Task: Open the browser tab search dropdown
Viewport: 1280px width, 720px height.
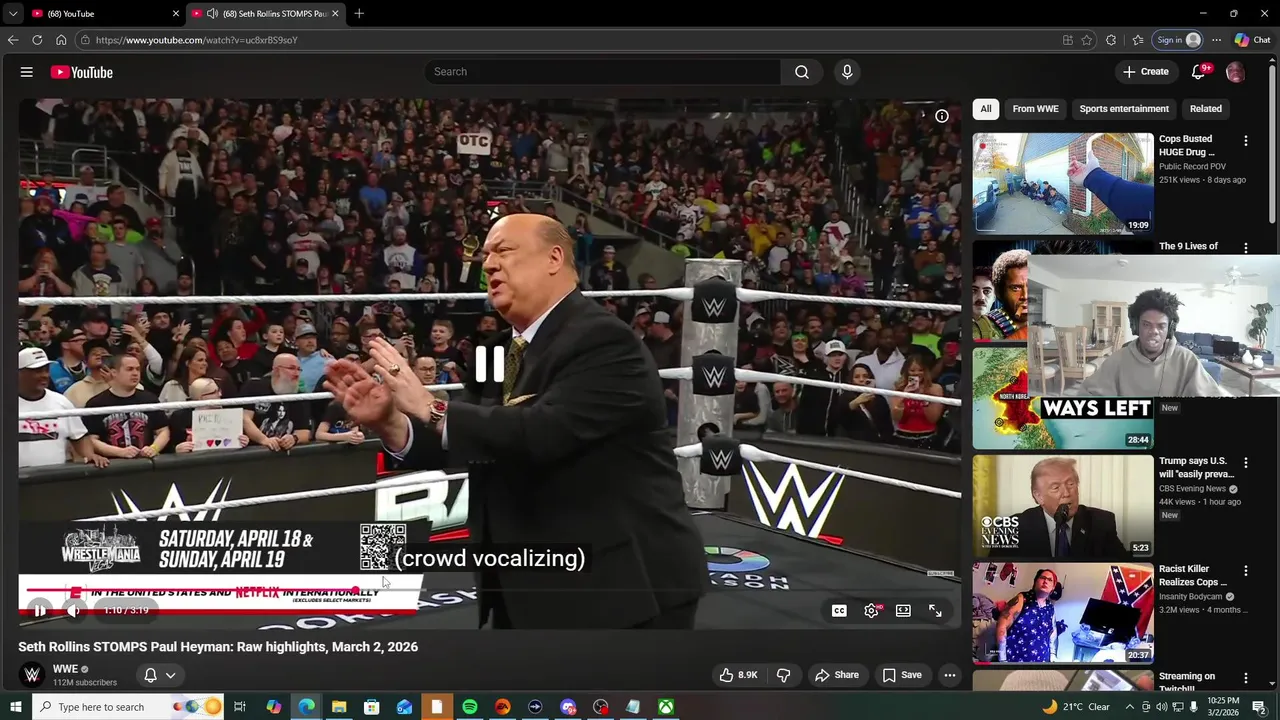Action: 12,13
